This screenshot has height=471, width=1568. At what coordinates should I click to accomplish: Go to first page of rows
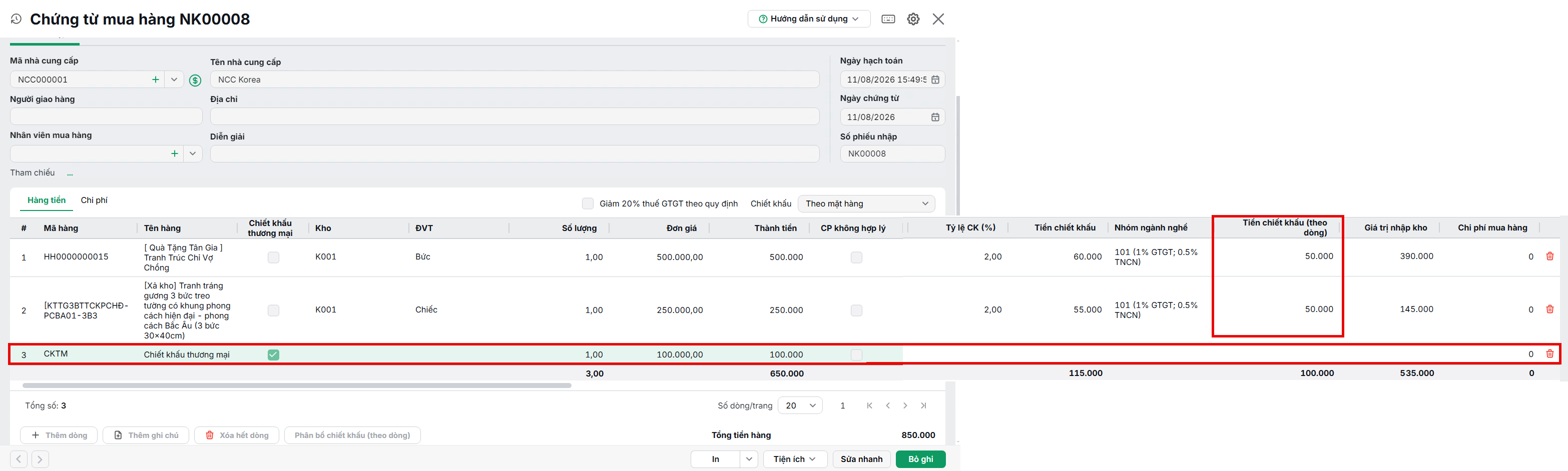pyautogui.click(x=869, y=405)
